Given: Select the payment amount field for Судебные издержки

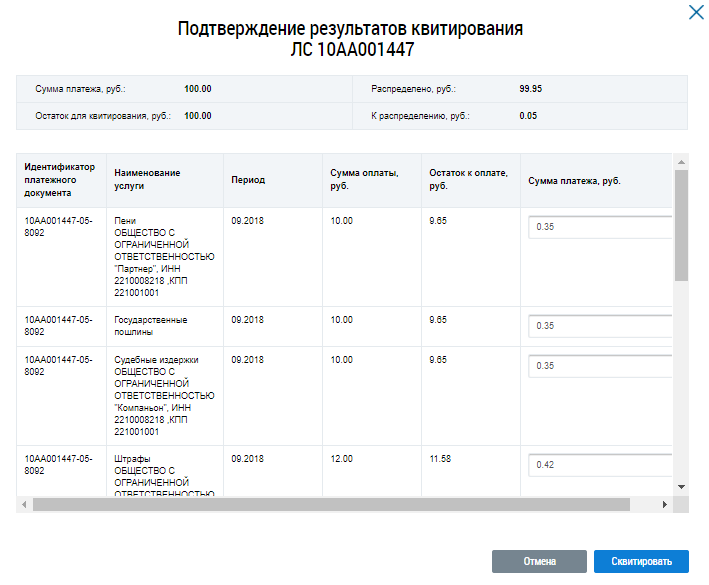Looking at the screenshot, I should coord(600,366).
